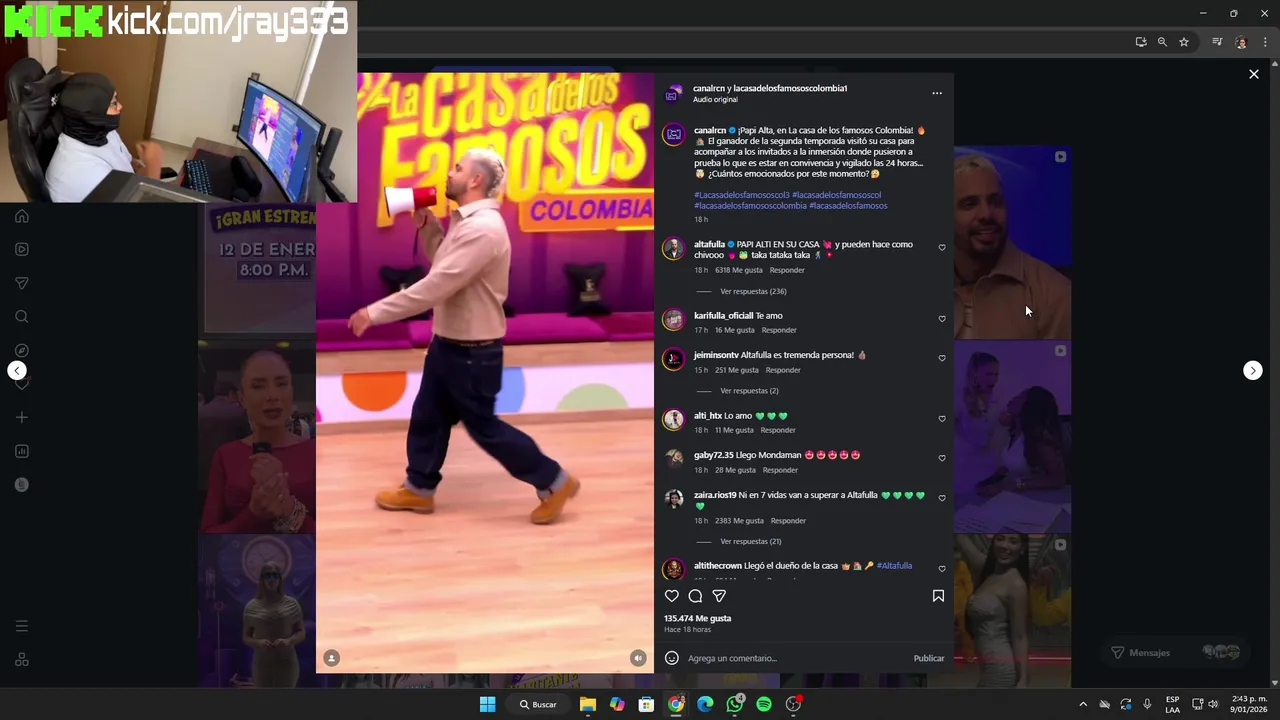Viewport: 1280px width, 720px height.
Task: Open Chrome media control icon
Action: point(1217,42)
